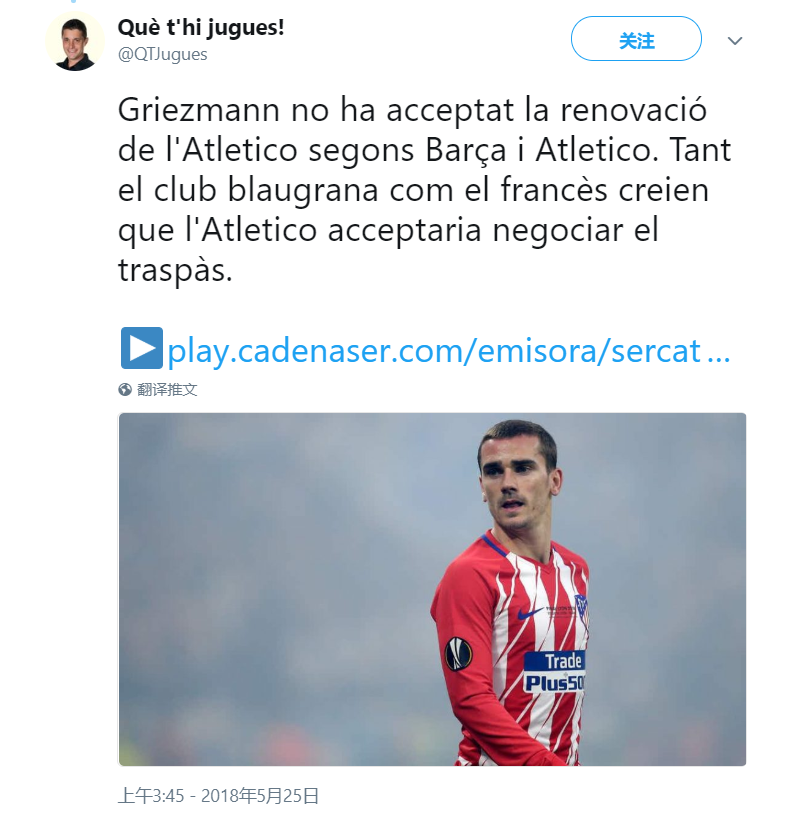Viewport: 786px width, 818px height.
Task: Click the @QTJugues handle
Action: click(x=163, y=54)
